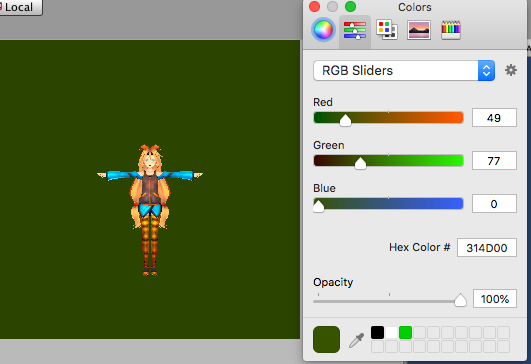
Task: Open the RGB Sliders mode dropdown
Action: pos(404,71)
